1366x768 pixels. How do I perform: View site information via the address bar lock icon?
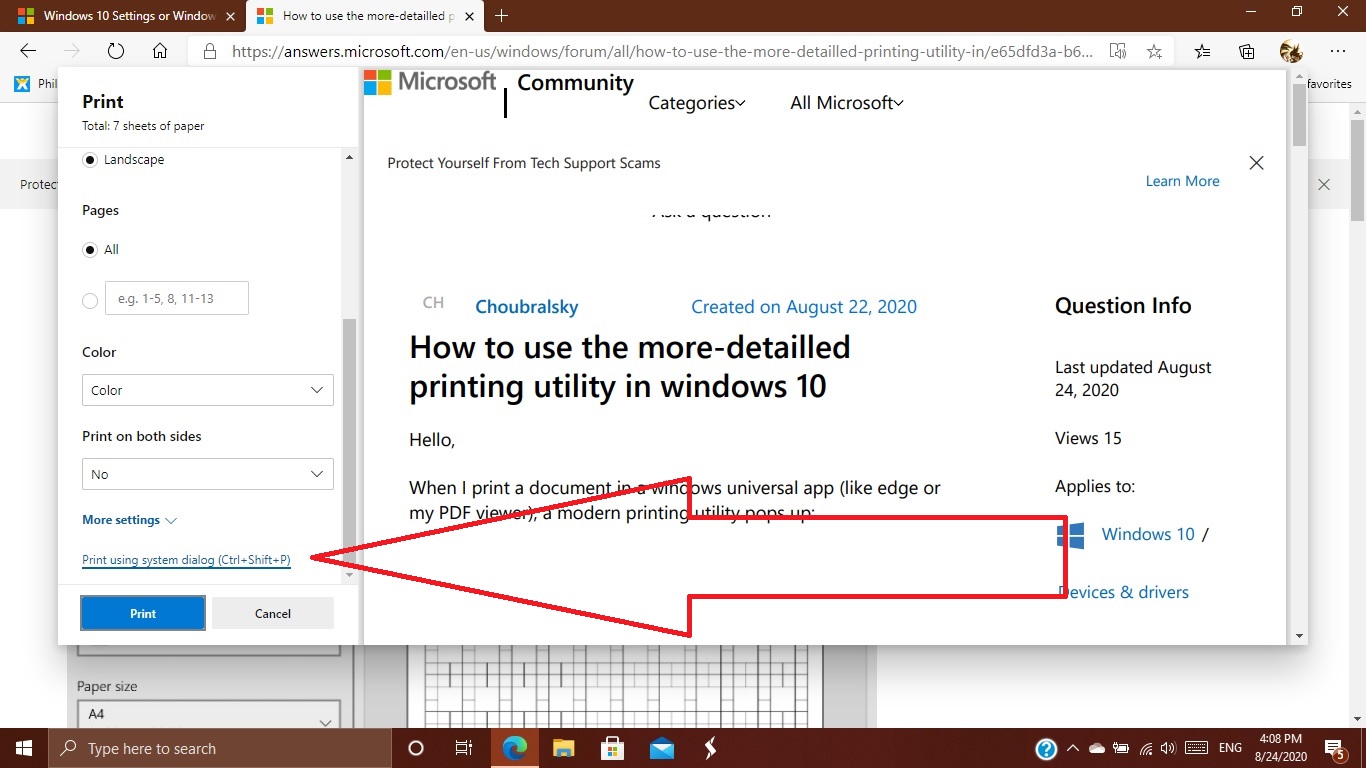coord(209,51)
